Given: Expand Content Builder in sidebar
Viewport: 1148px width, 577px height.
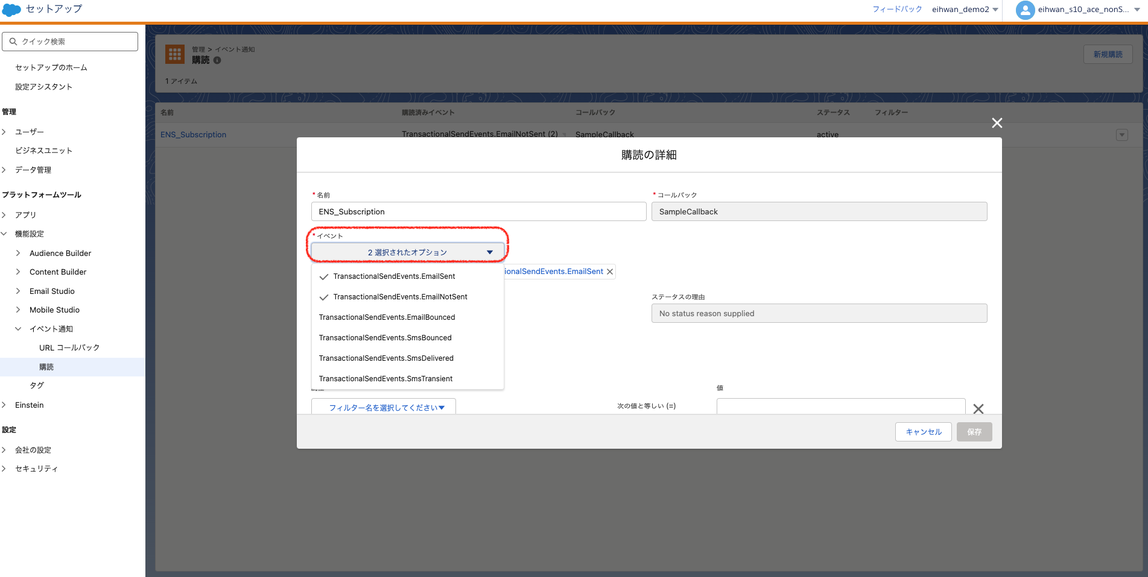Looking at the screenshot, I should [19, 272].
